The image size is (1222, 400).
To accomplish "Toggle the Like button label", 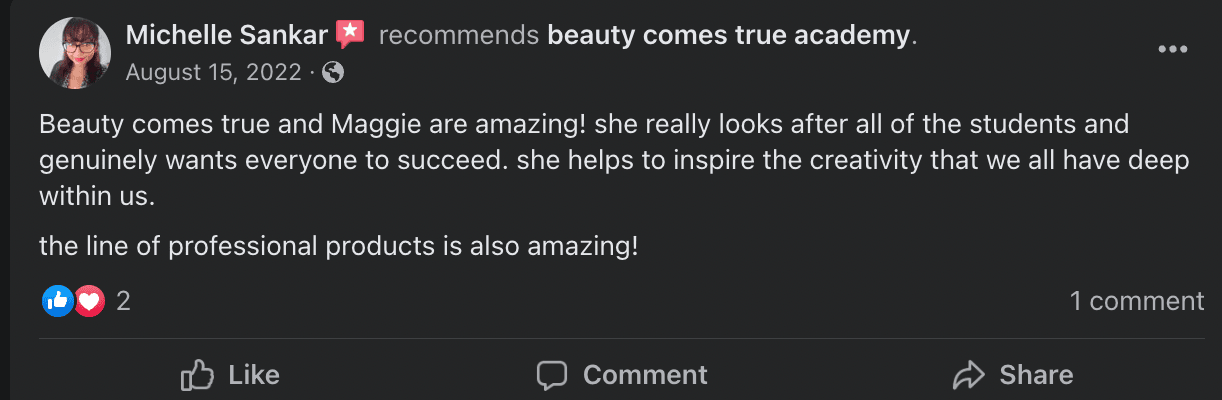I will tap(254, 375).
